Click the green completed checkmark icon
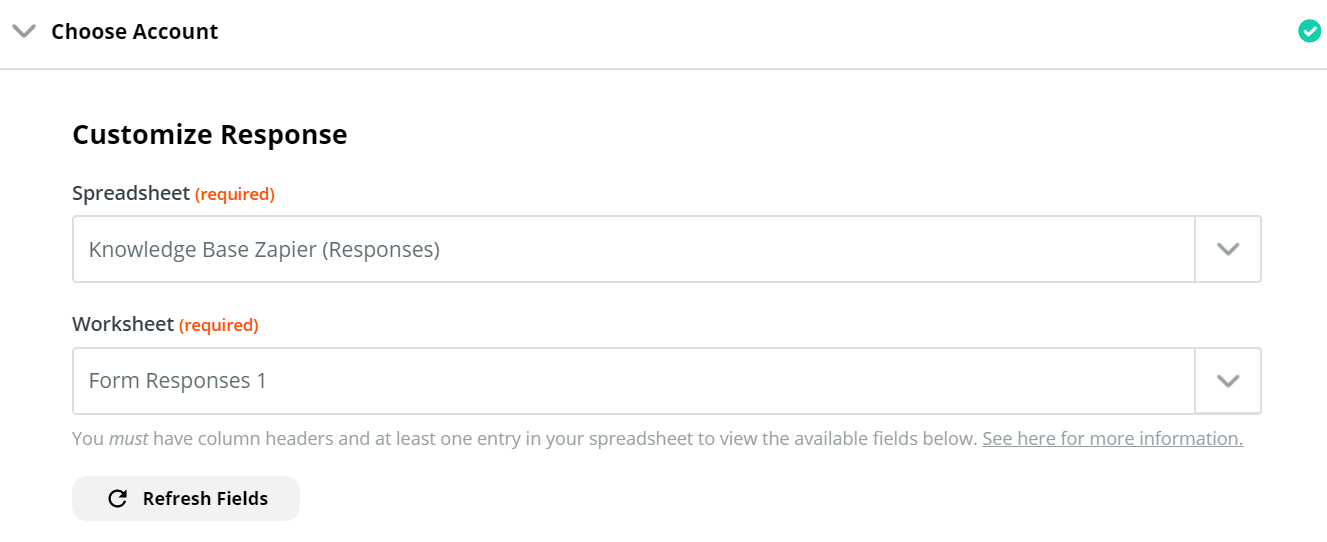 [x=1309, y=32]
